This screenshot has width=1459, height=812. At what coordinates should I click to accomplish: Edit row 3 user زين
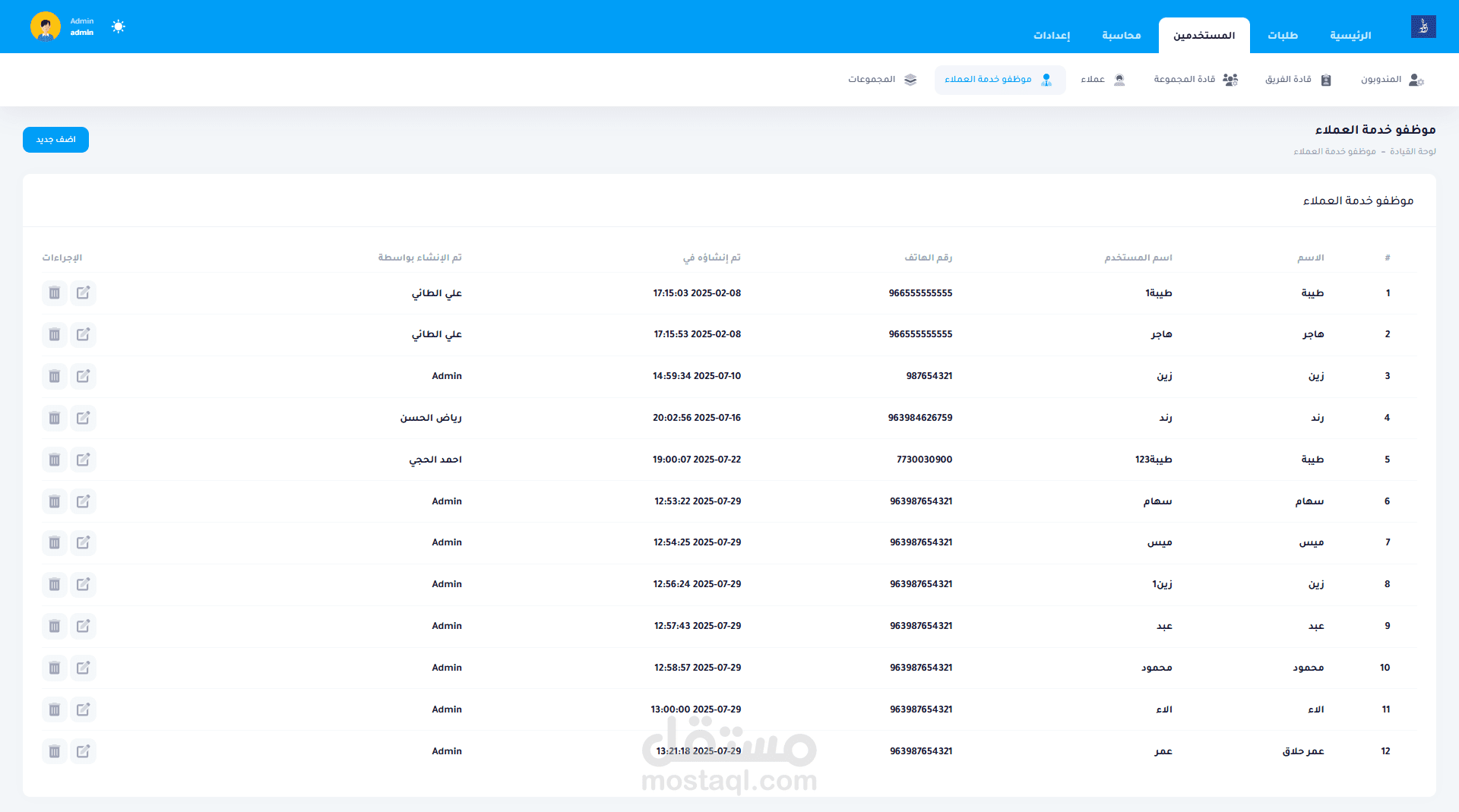point(83,376)
